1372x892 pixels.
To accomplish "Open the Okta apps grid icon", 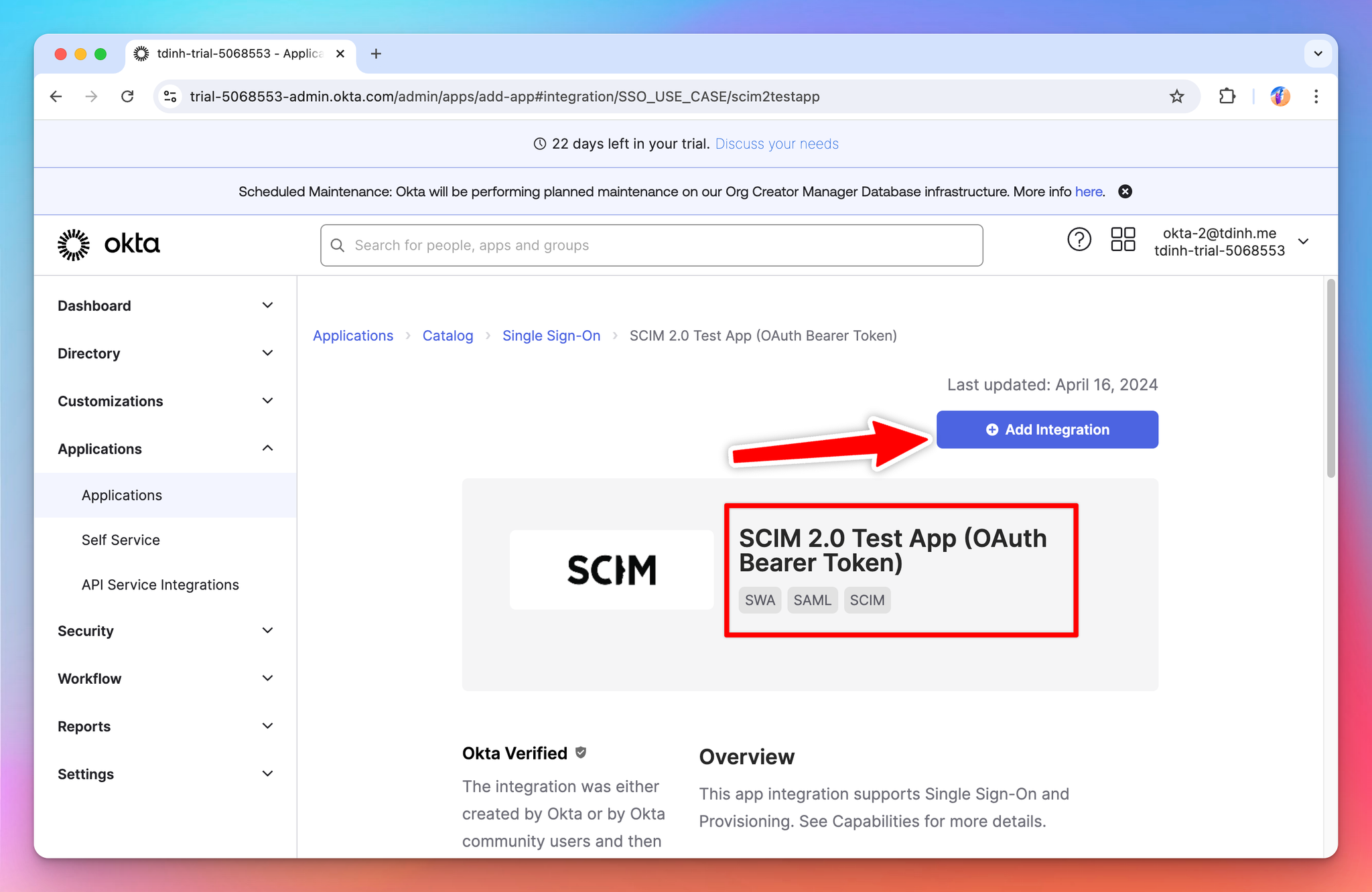I will pos(1123,240).
